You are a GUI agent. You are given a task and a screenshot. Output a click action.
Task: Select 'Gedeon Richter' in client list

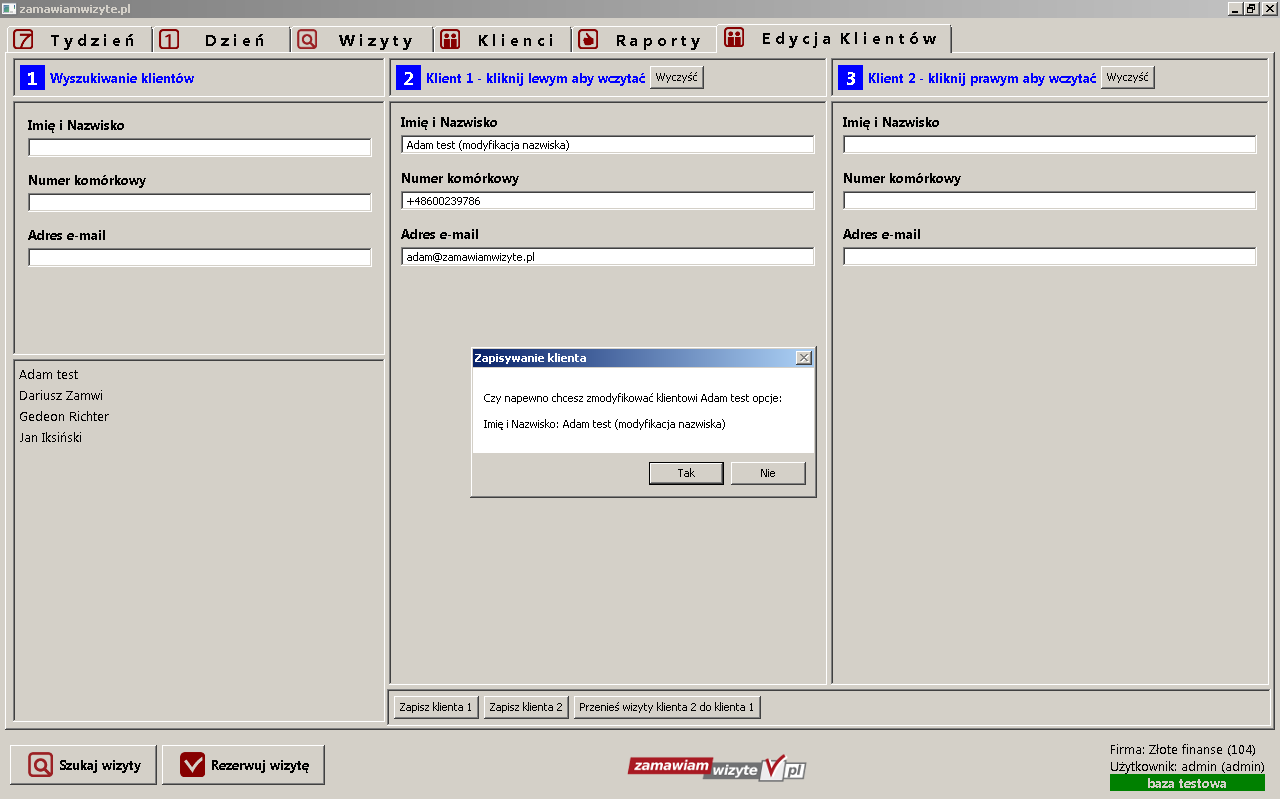click(x=64, y=417)
